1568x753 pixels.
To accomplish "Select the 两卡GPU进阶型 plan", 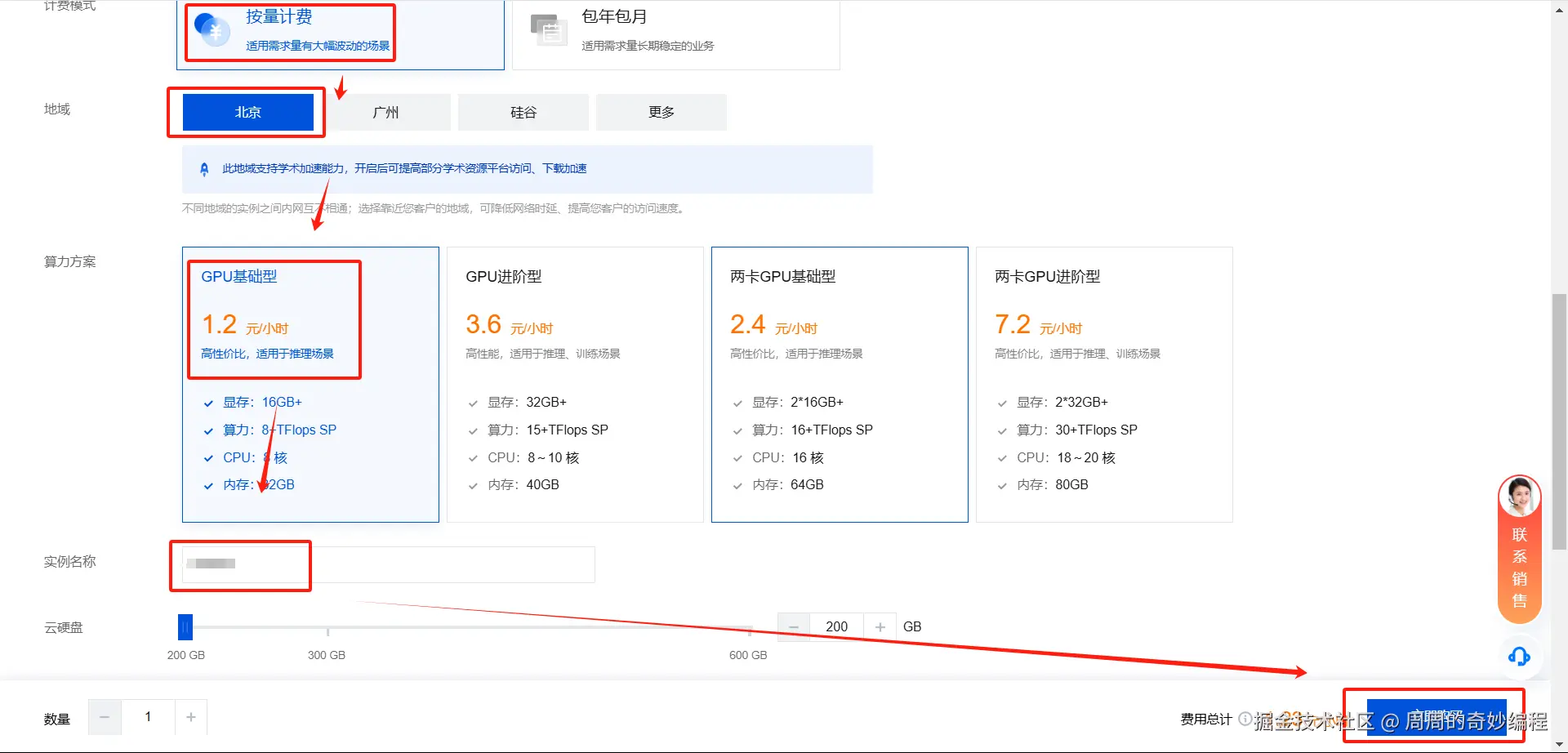I will (1104, 384).
